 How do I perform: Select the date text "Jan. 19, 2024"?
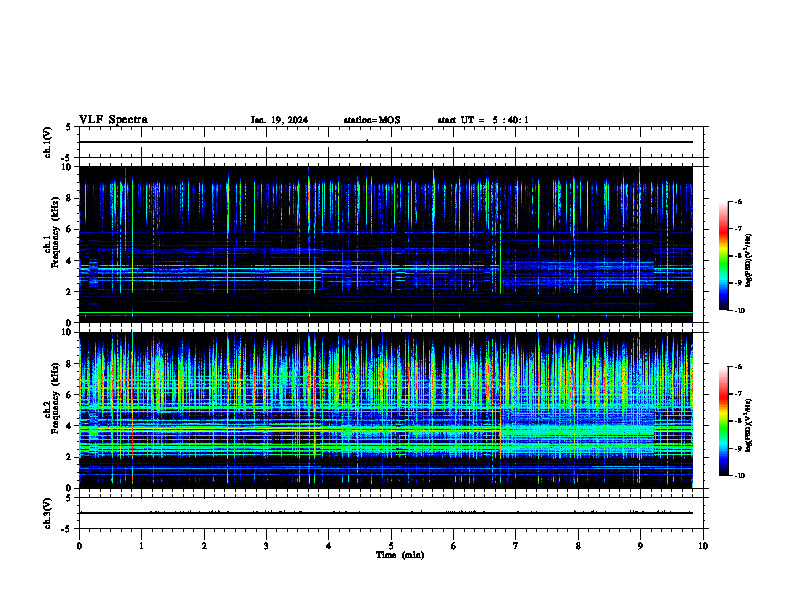(x=279, y=120)
